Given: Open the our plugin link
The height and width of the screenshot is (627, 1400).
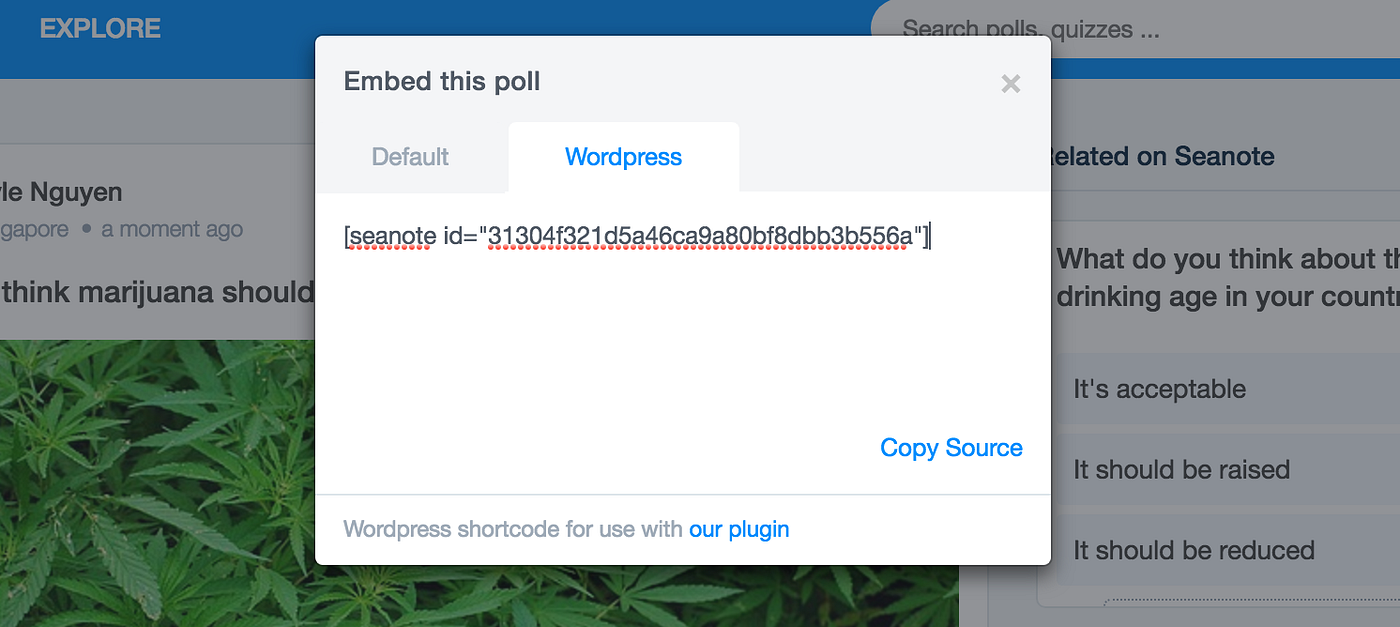Looking at the screenshot, I should pos(738,529).
